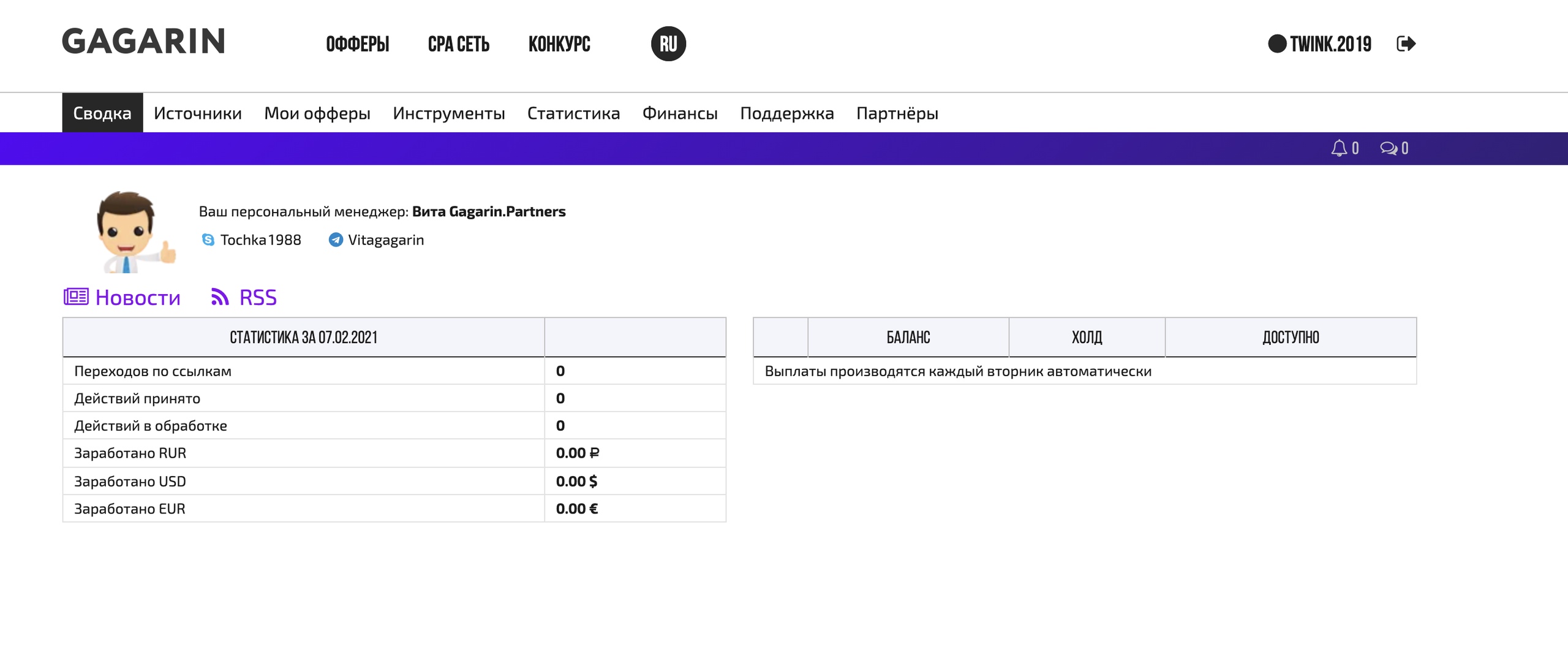Click the logout arrow icon

[x=1406, y=44]
